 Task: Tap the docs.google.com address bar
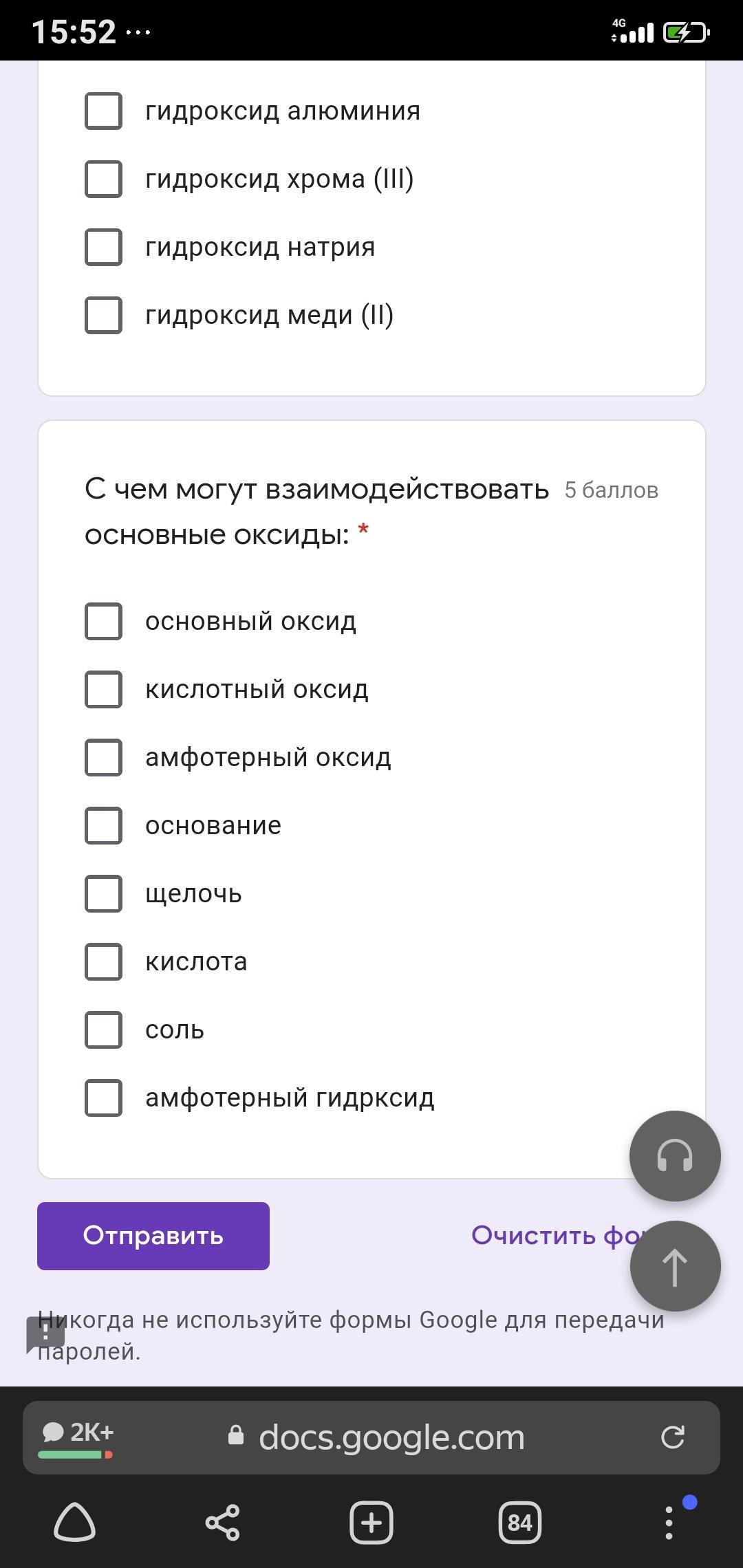tap(391, 1437)
